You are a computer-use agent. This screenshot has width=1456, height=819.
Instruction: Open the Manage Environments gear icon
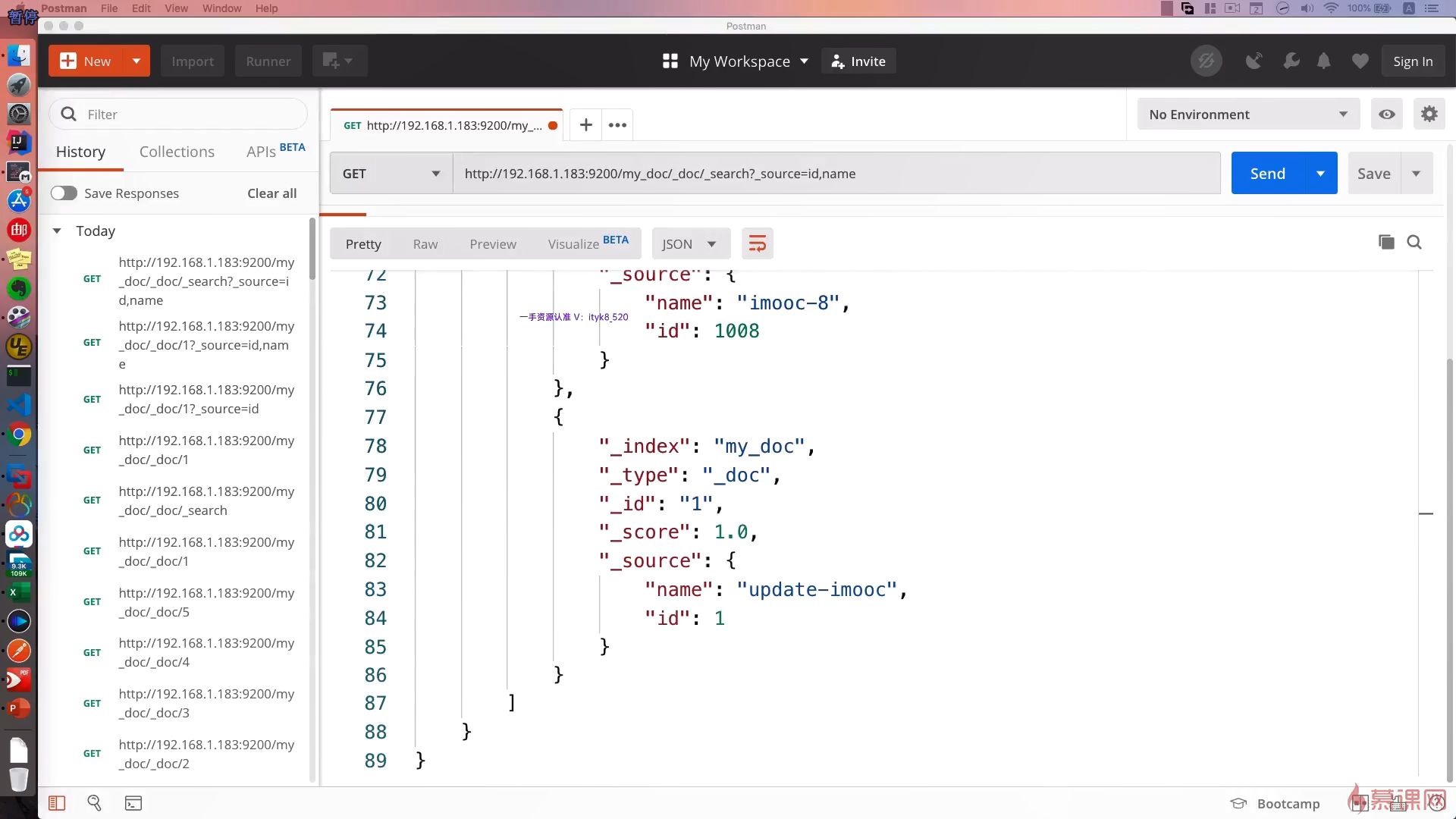coord(1429,115)
